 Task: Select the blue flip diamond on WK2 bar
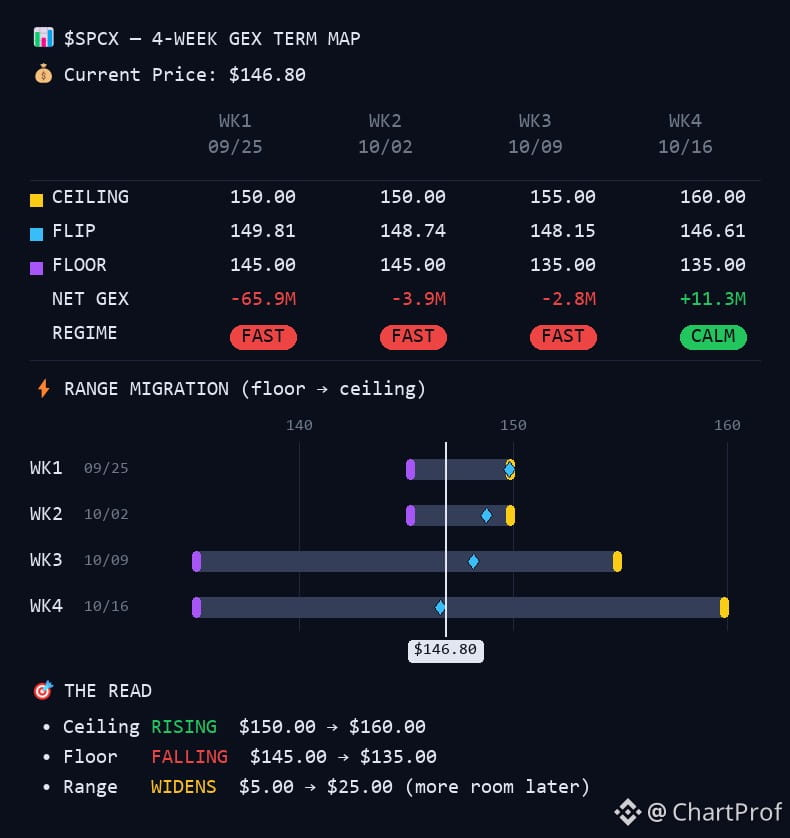pos(486,515)
